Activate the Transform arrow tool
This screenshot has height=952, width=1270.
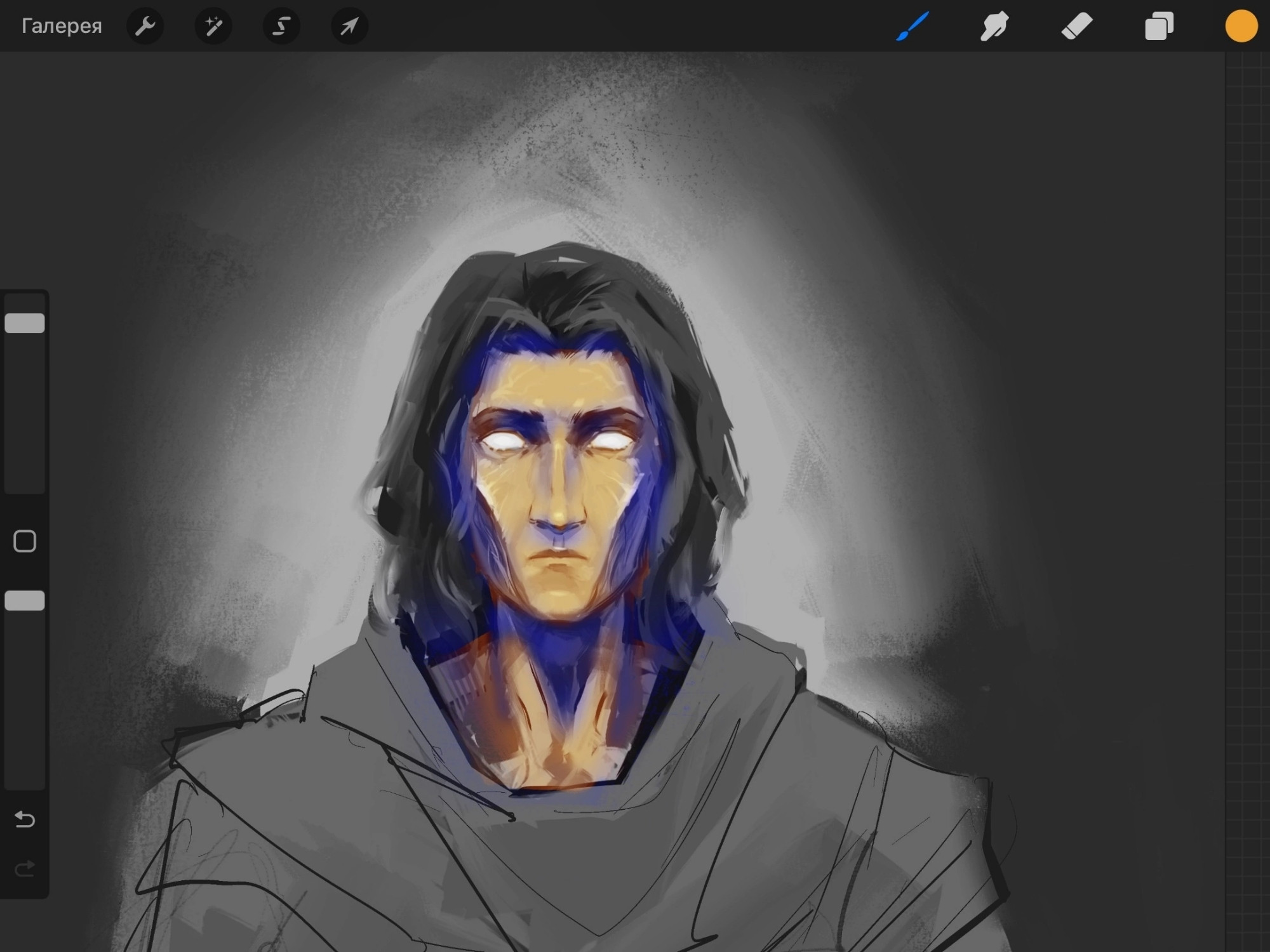(x=350, y=26)
